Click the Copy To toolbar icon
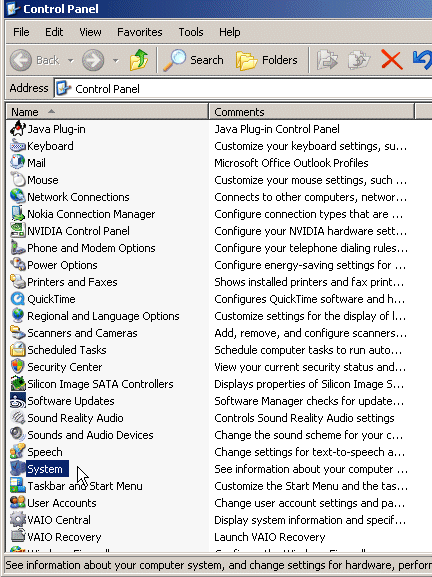432x577 pixels. [359, 60]
